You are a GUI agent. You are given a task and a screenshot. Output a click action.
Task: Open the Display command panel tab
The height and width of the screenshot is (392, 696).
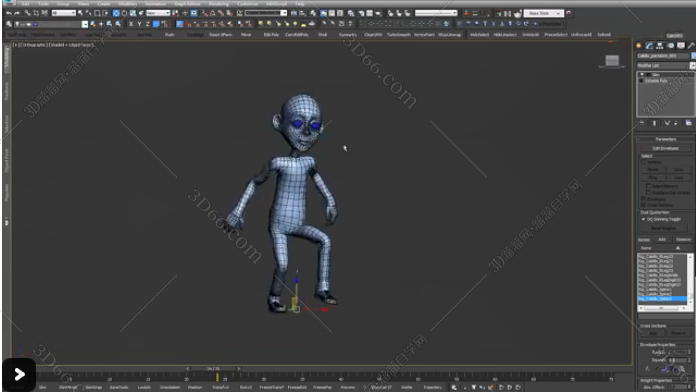point(681,46)
